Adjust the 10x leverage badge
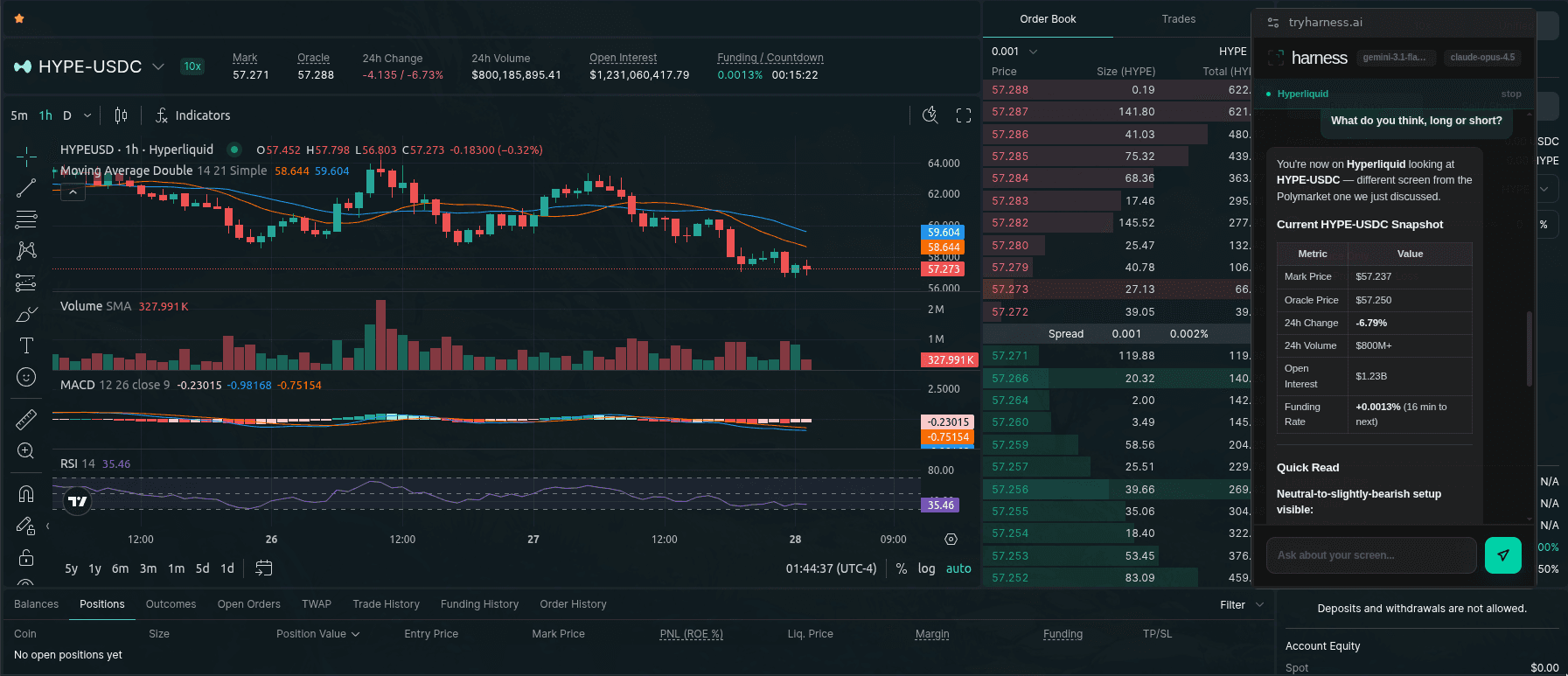 coord(192,66)
